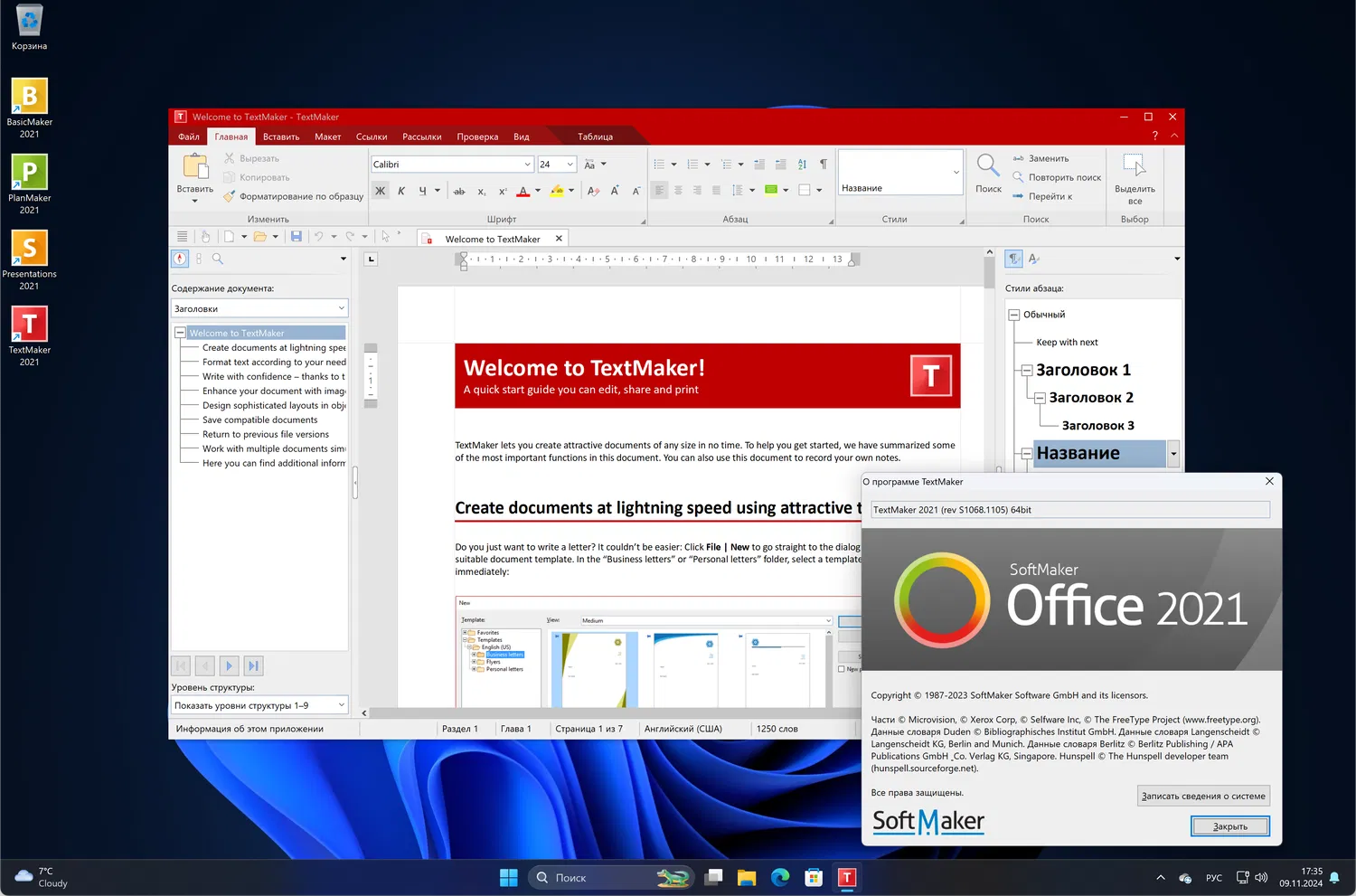1356x896 pixels.
Task: Open the font size 24 dropdown
Action: [570, 165]
